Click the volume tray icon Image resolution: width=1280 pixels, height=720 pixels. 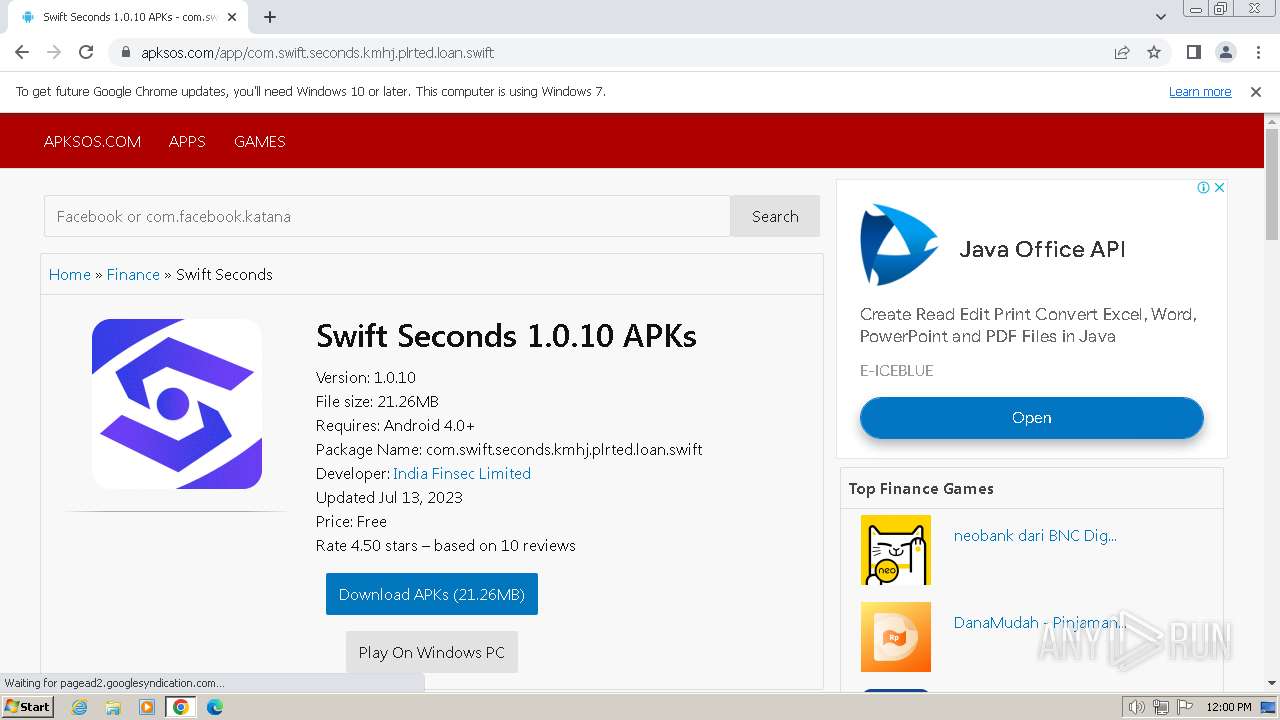coord(1137,707)
